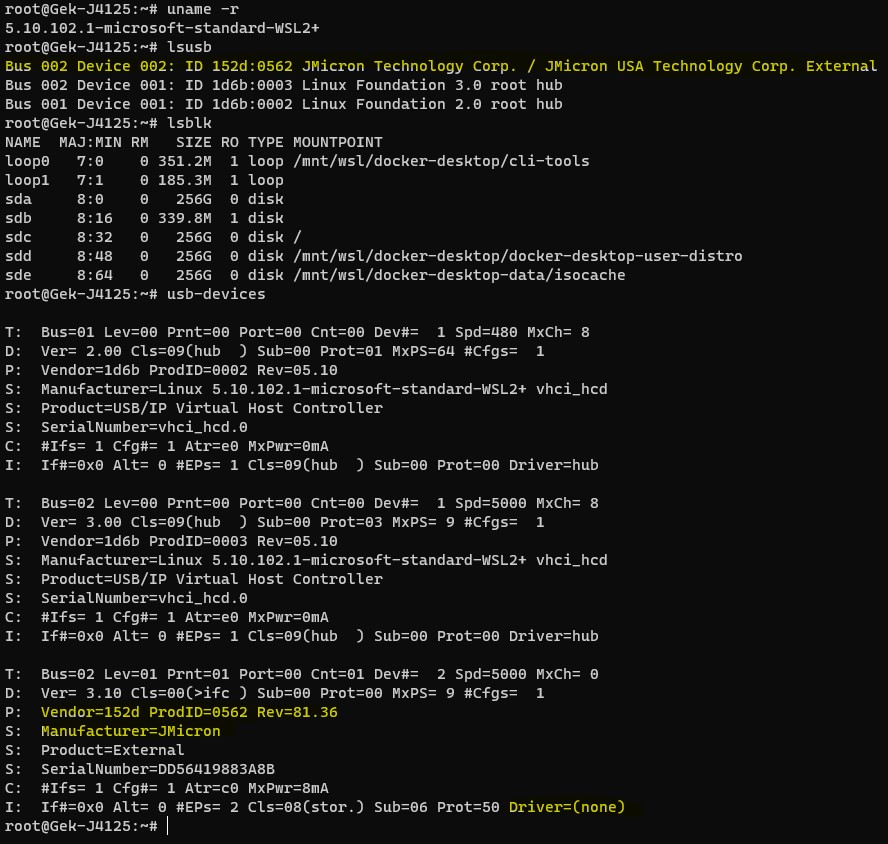
Task: Select the sdc disk row mounted at /
Action: pyautogui.click(x=150, y=237)
